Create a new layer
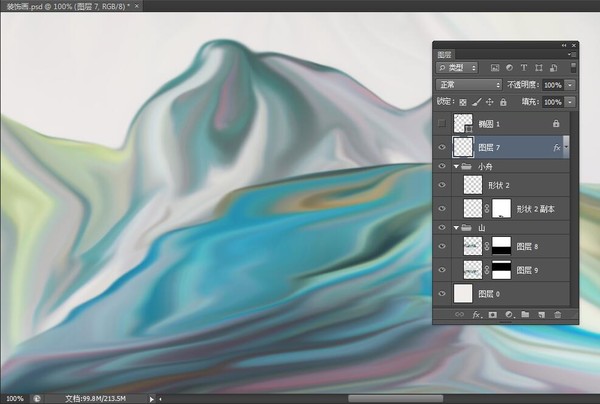 (x=541, y=314)
